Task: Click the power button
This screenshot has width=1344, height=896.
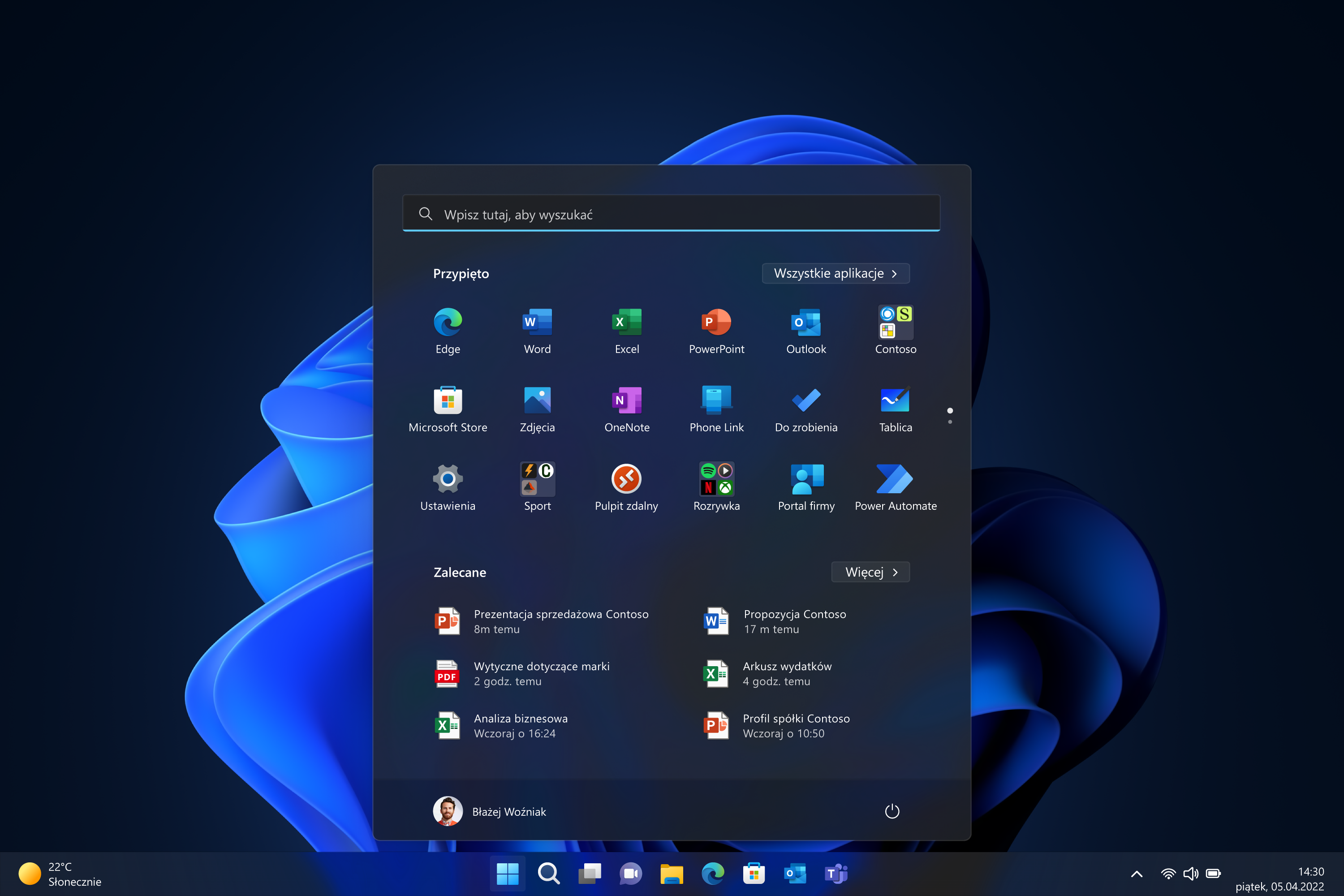Action: [892, 811]
